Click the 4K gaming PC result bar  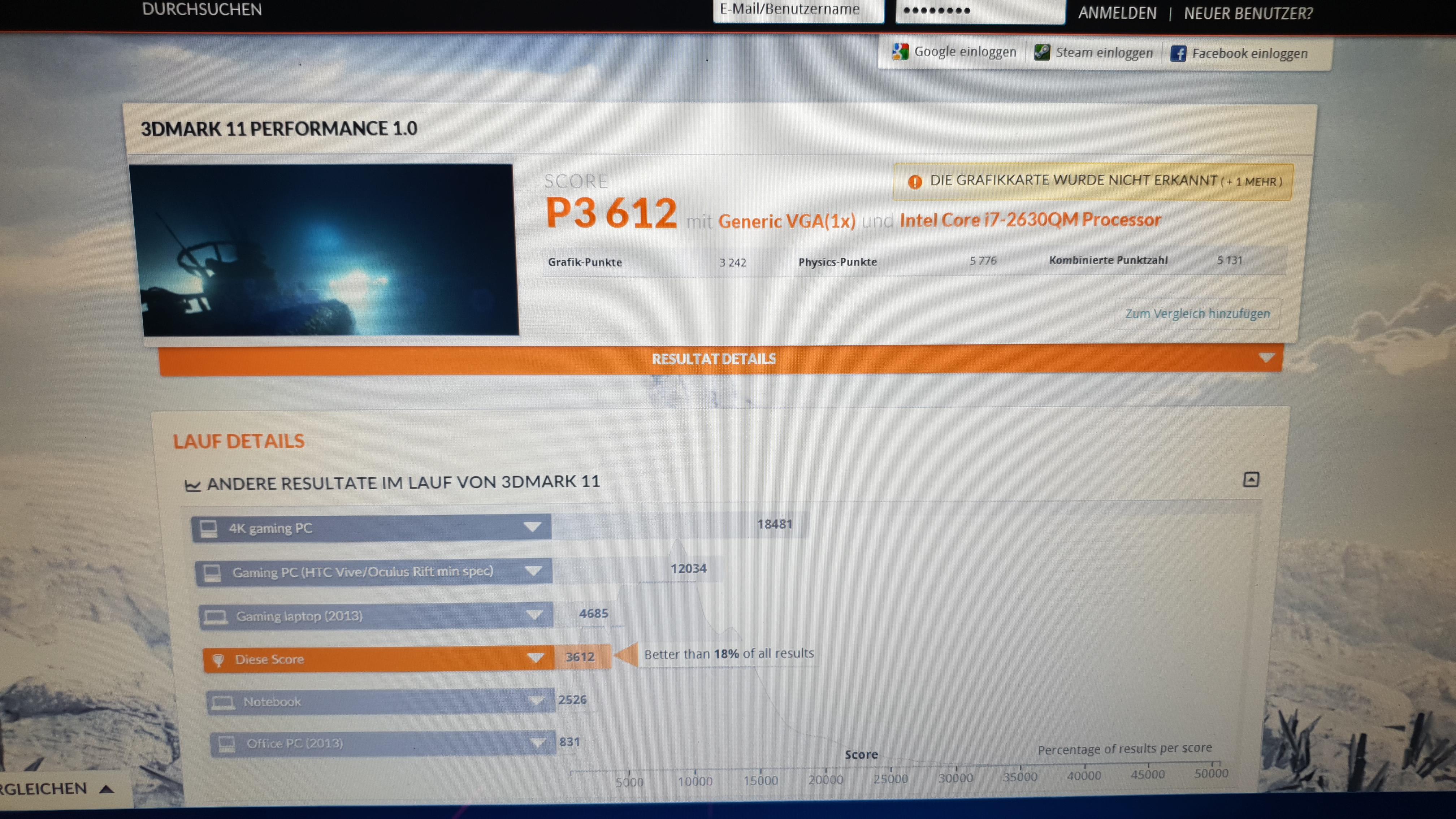tap(371, 528)
